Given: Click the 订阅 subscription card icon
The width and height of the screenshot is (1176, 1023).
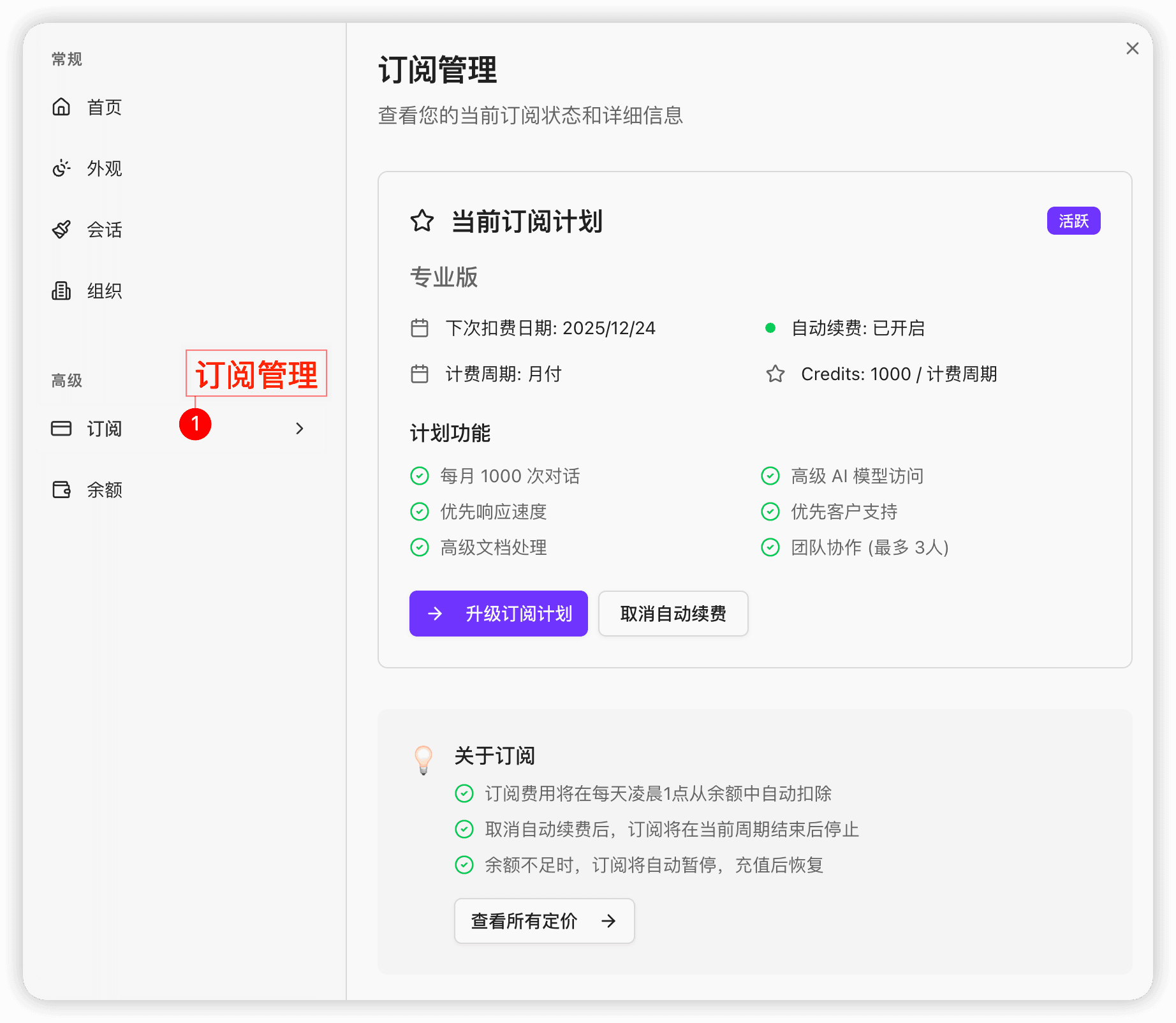Looking at the screenshot, I should (x=61, y=429).
